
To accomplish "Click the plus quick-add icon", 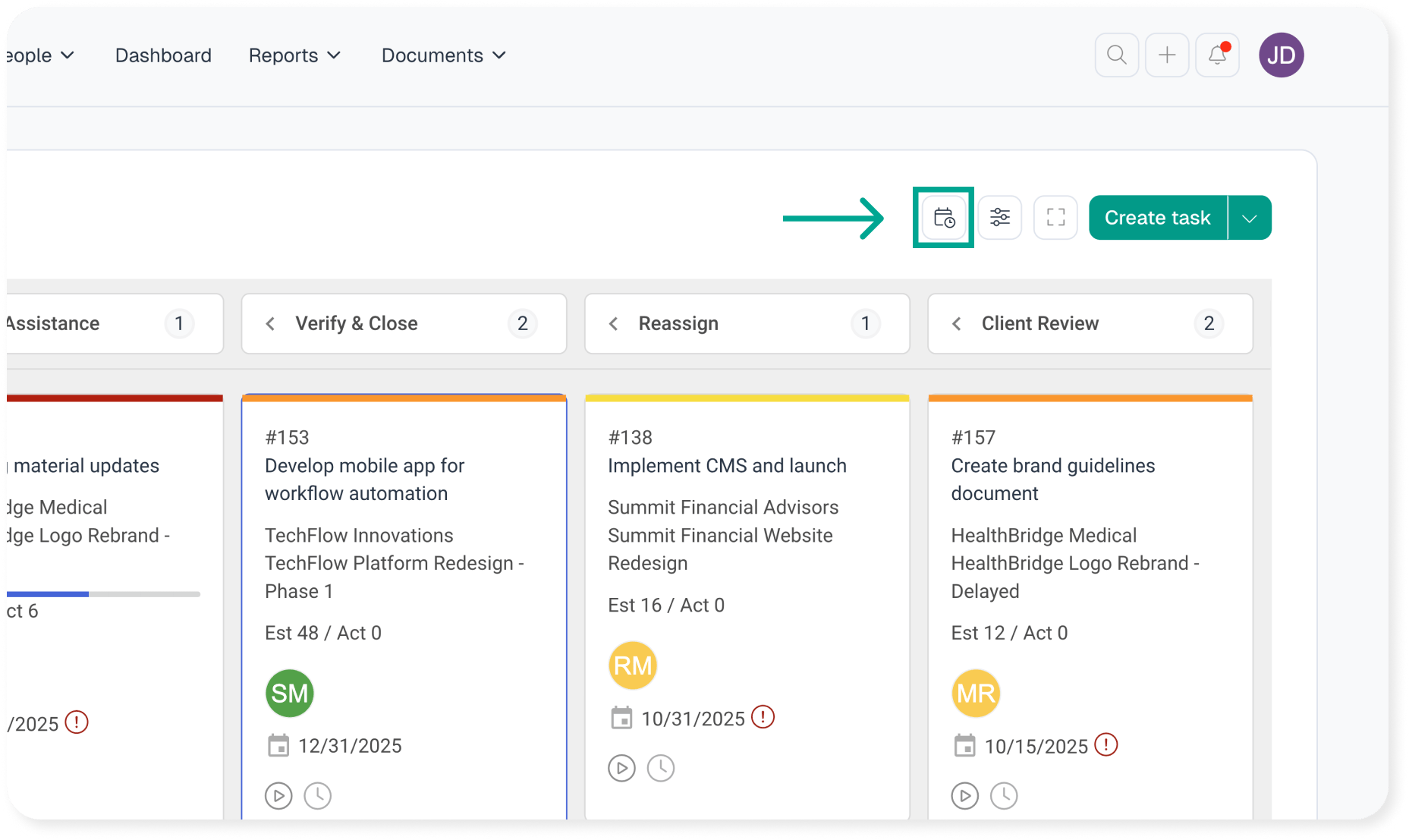I will 1167,55.
